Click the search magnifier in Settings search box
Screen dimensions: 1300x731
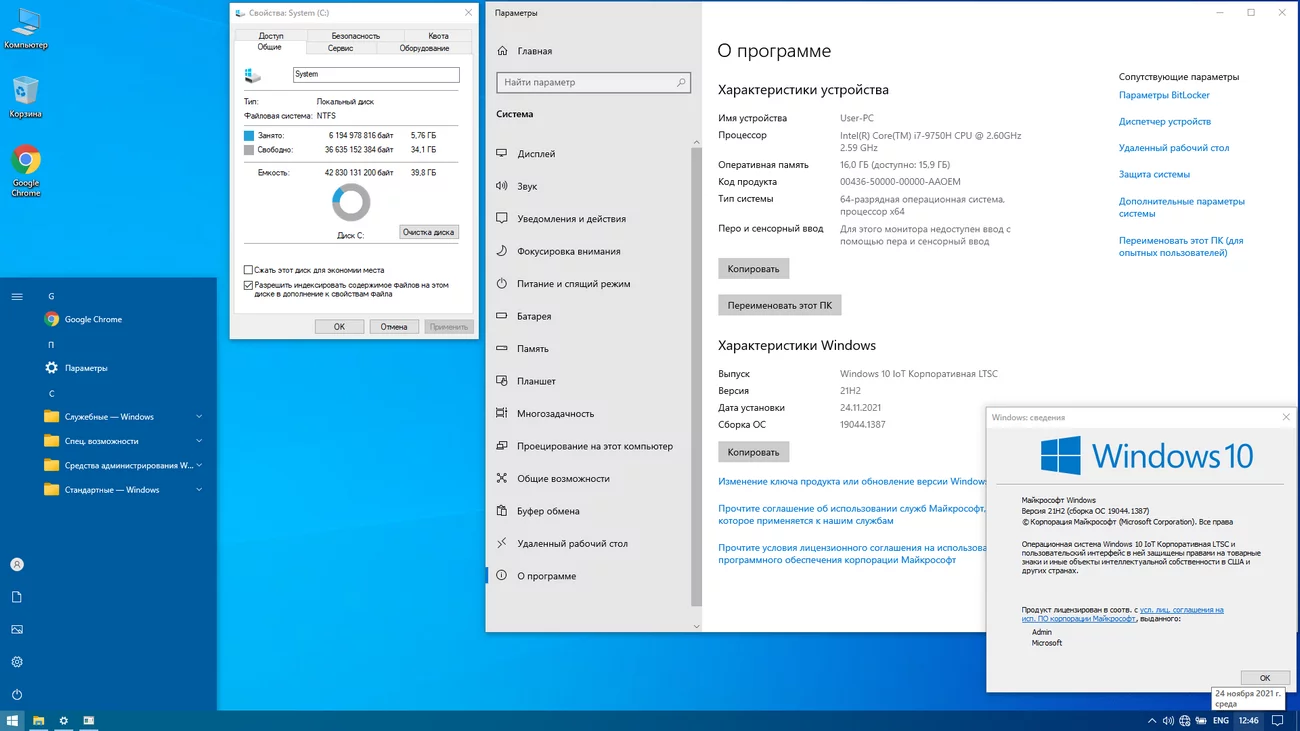point(682,82)
